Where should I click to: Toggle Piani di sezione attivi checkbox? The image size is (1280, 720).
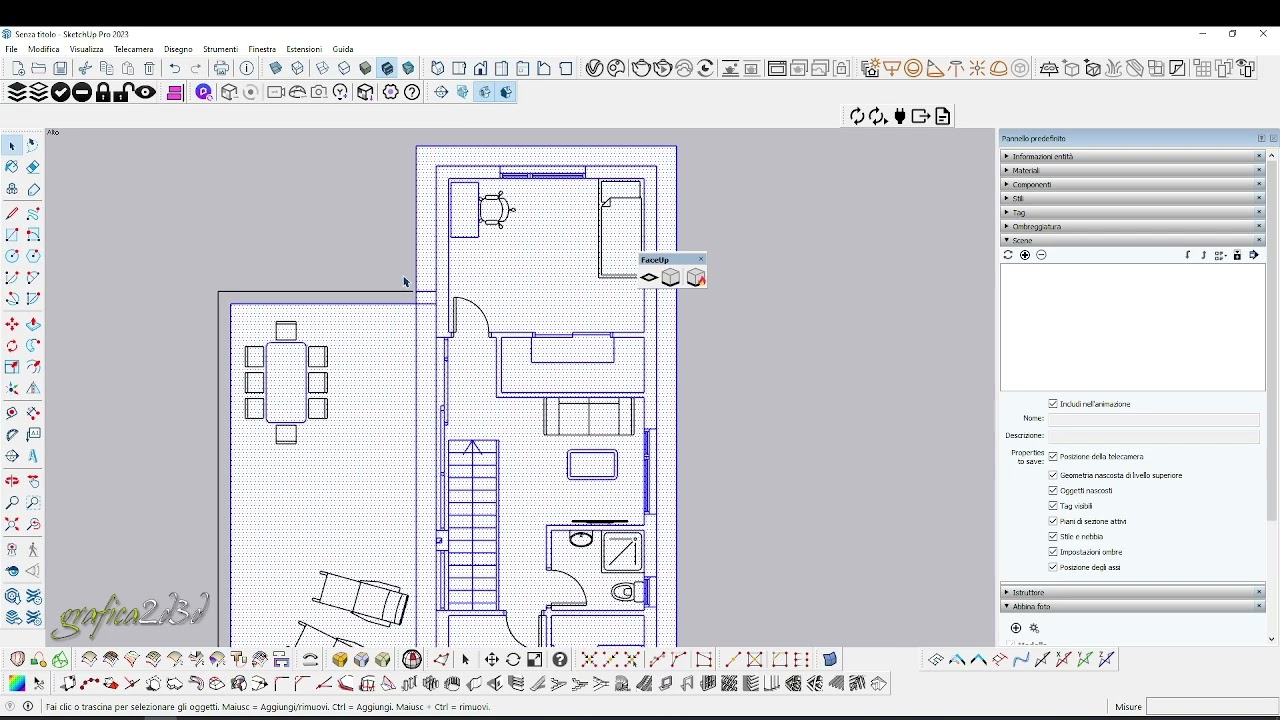tap(1053, 521)
